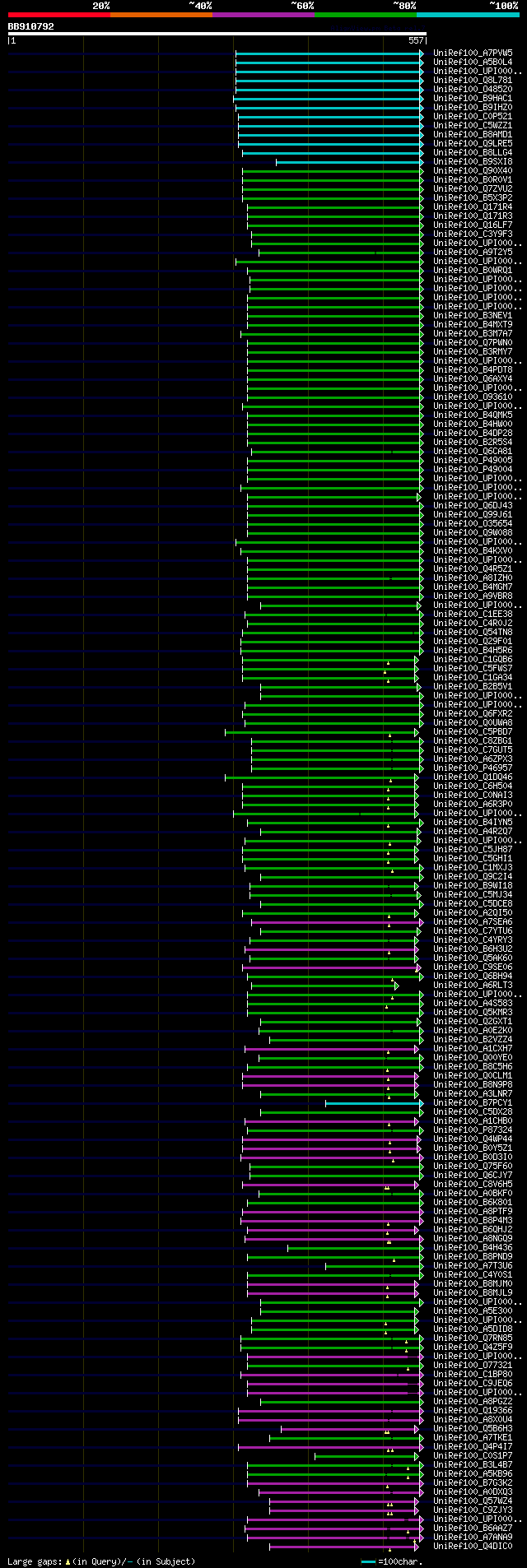The image size is (527, 1568).
Task: Click the orange ~40% identity legend segment
Action: tap(161, 15)
